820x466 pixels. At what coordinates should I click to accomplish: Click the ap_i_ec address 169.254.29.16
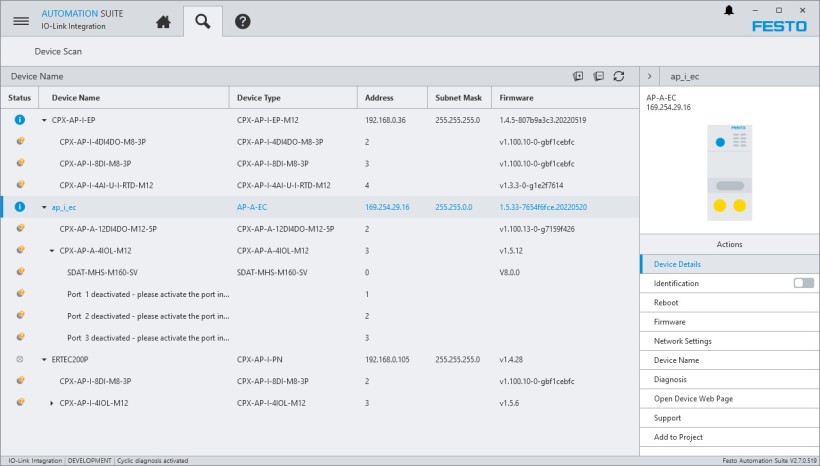pyautogui.click(x=388, y=208)
